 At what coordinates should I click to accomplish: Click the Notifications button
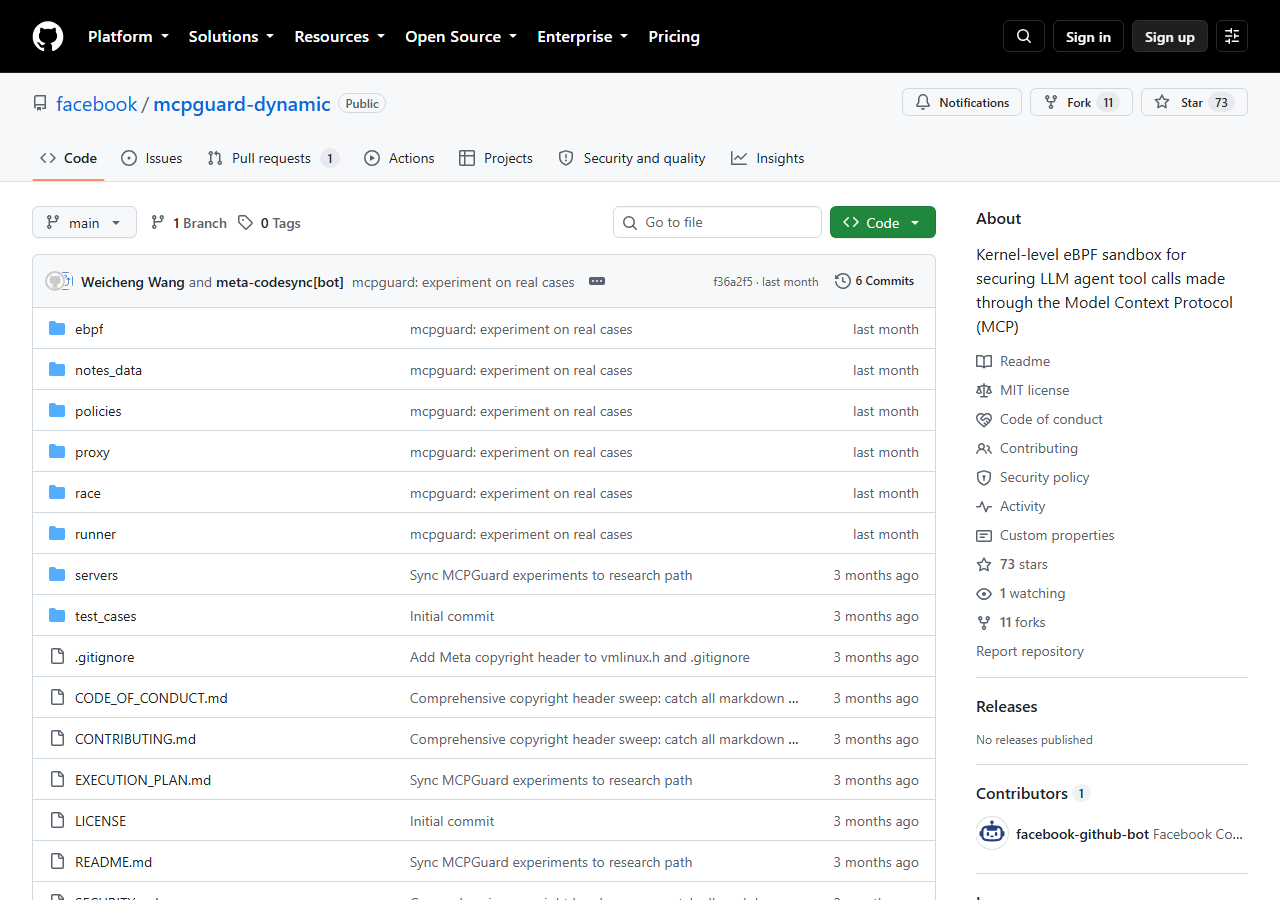[x=962, y=102]
